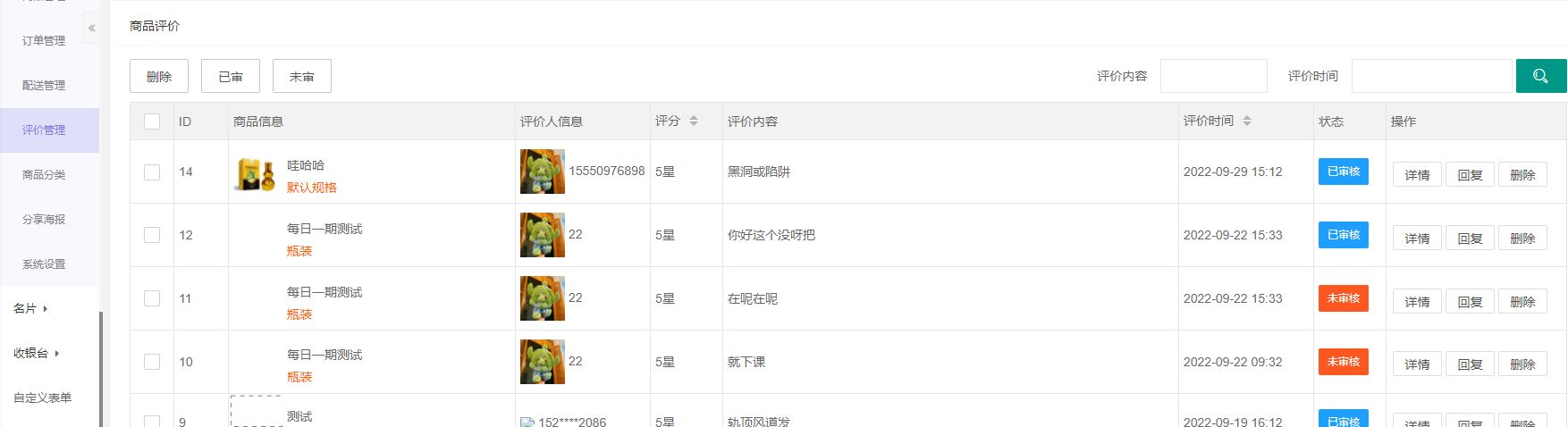1568x427 pixels.
Task: Open the 订单管理 sidebar menu item
Action: coord(44,40)
